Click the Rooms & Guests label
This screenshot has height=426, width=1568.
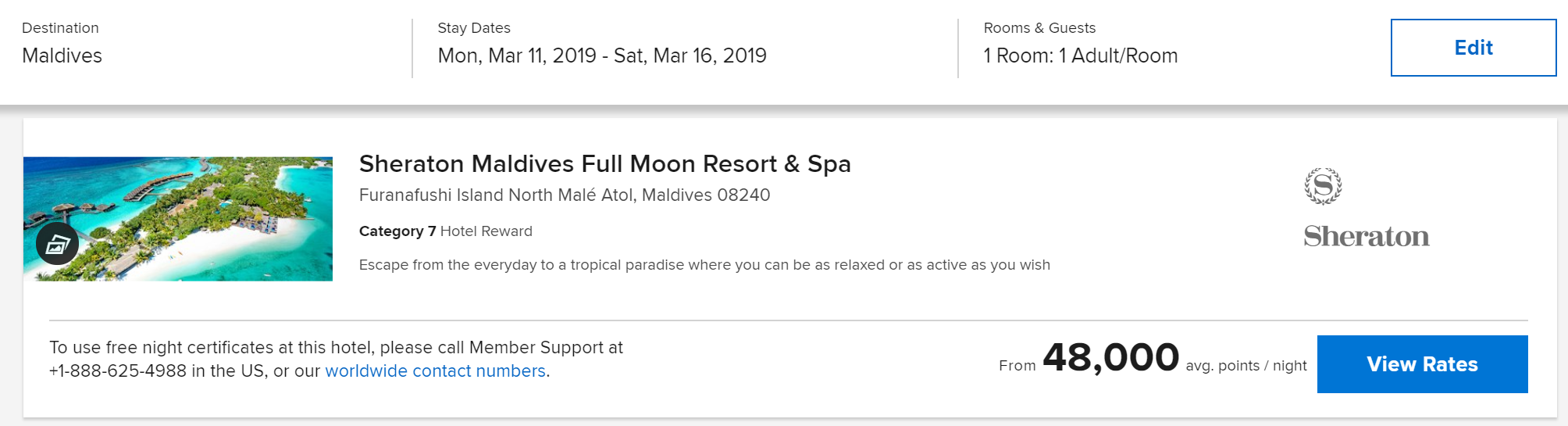click(1039, 28)
